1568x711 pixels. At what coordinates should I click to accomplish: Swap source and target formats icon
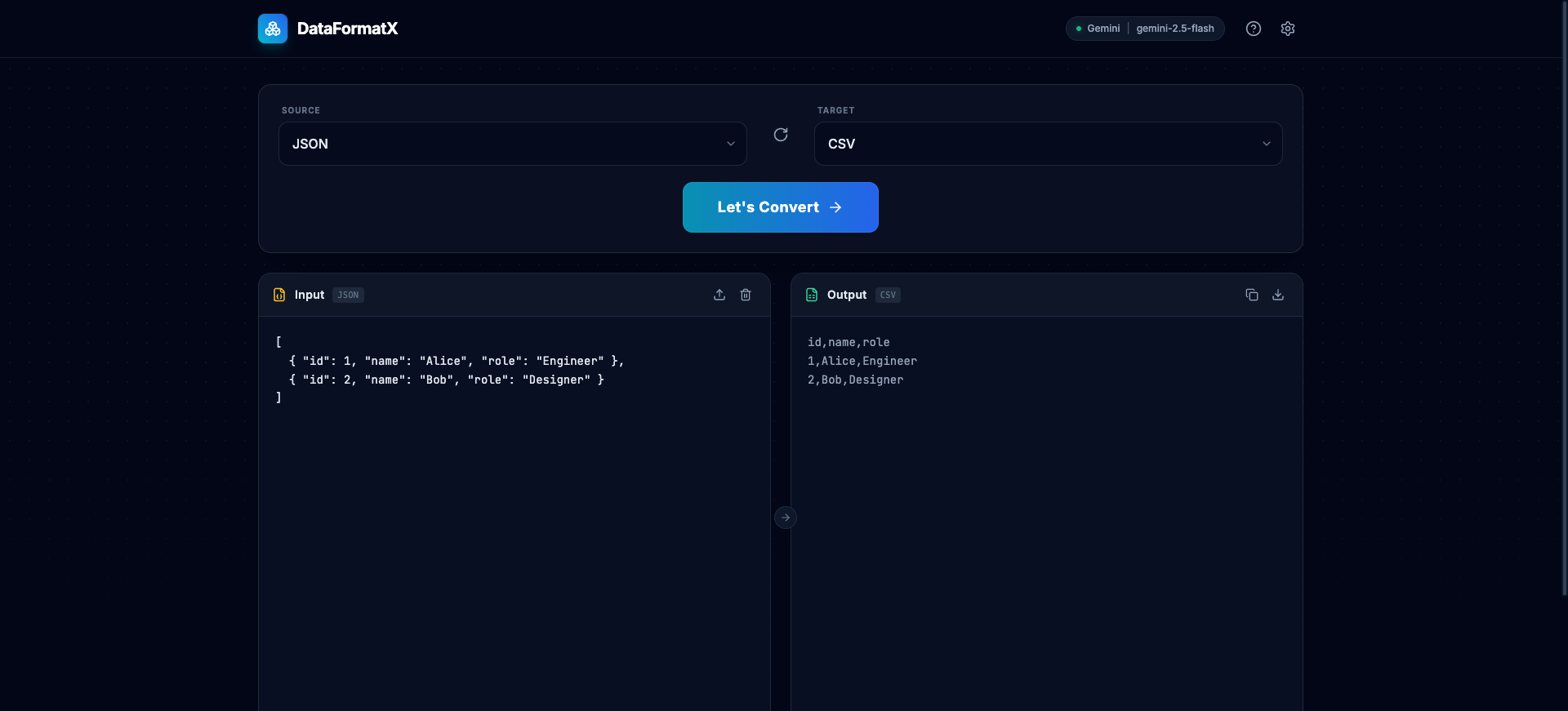(781, 135)
